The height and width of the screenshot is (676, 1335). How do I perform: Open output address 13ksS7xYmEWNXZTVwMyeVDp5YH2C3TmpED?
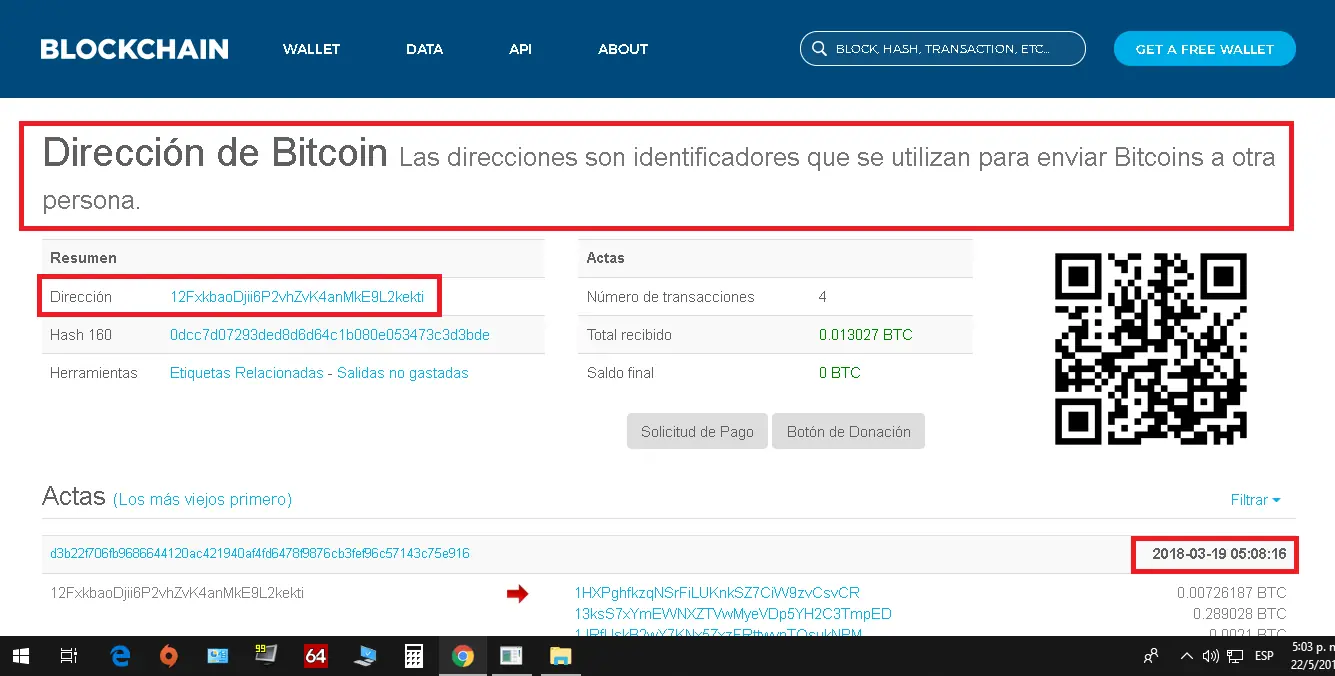pos(733,614)
